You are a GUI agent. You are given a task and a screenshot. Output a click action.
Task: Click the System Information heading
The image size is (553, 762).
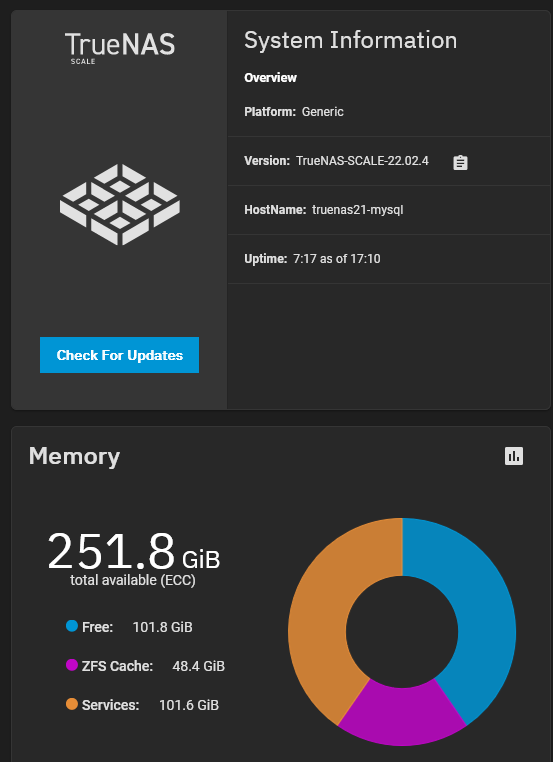point(350,40)
